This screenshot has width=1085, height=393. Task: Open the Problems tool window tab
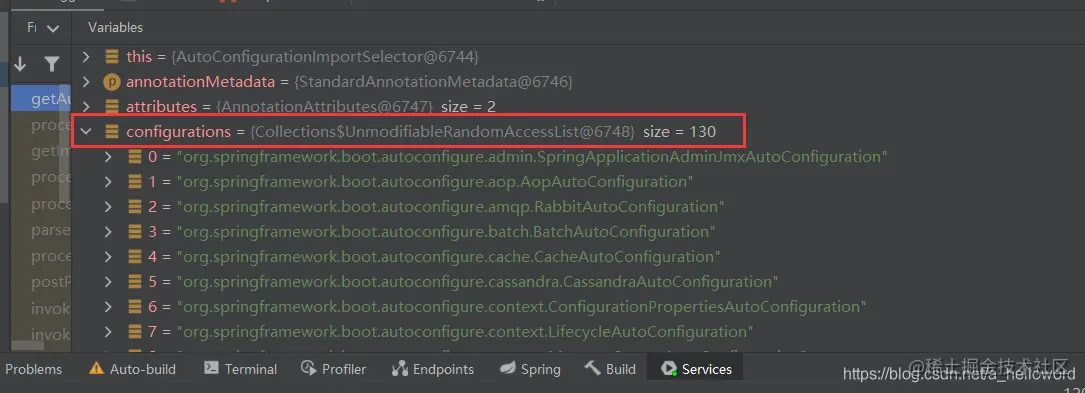click(33, 369)
